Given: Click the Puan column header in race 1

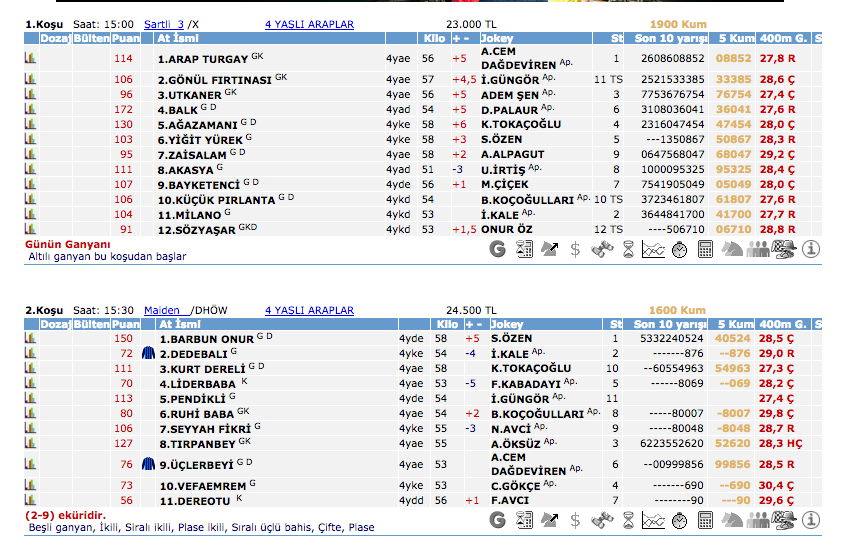Looking at the screenshot, I should [126, 38].
